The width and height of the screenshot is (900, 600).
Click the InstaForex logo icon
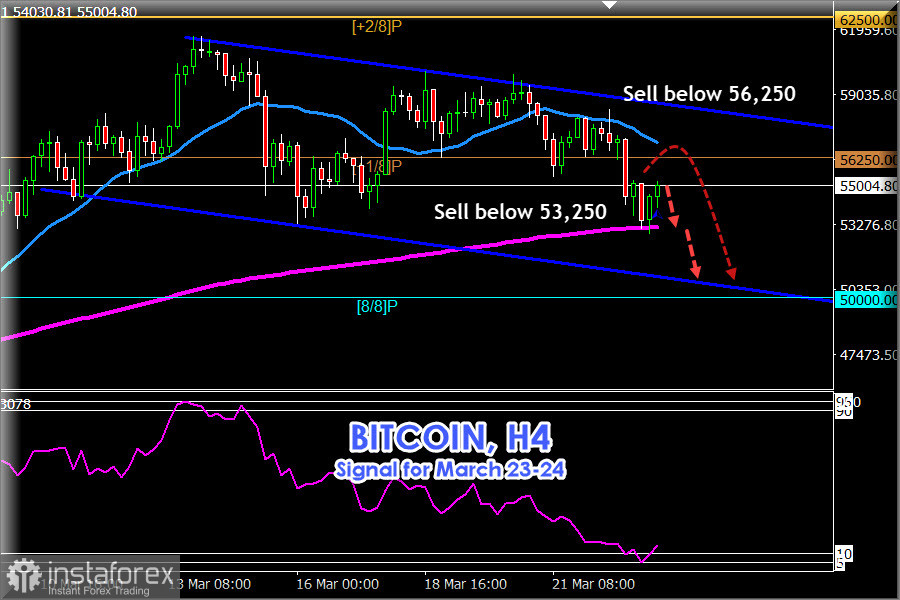coord(21,577)
